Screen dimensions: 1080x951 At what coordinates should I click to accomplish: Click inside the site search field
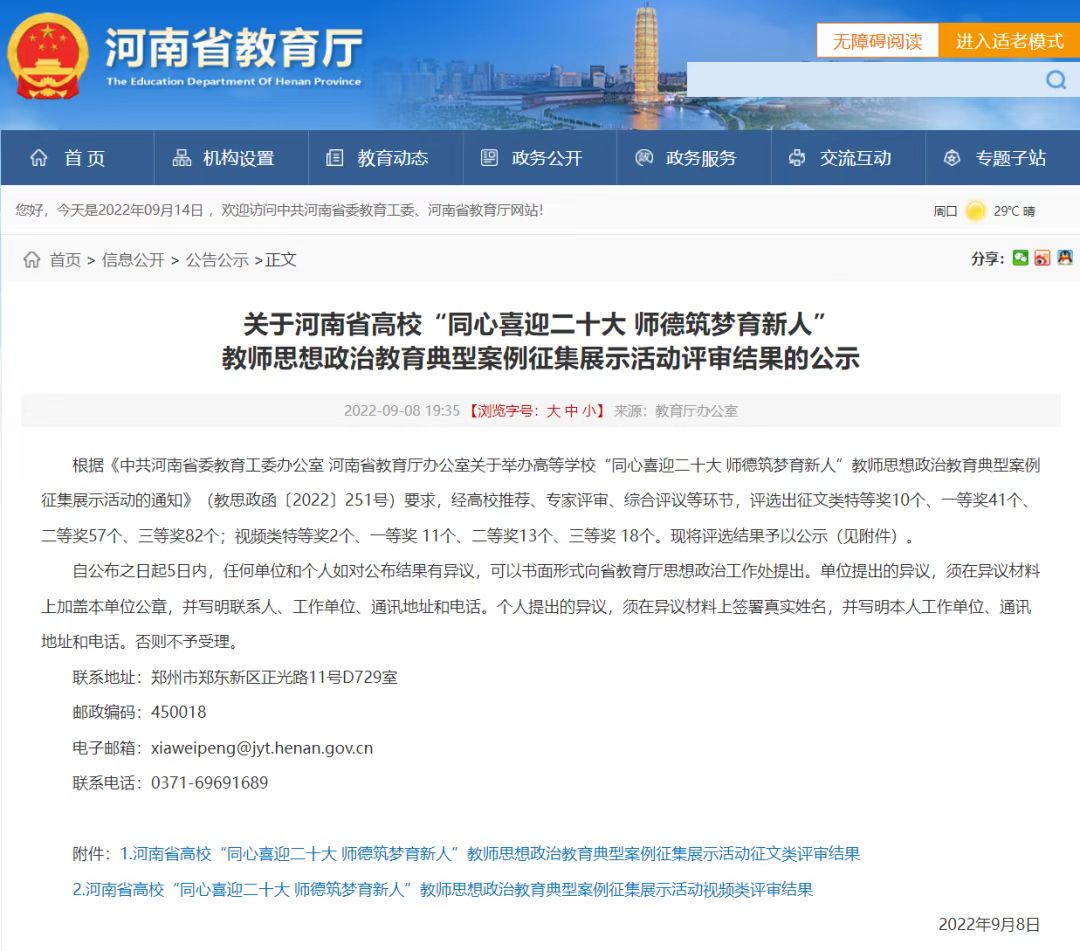(x=864, y=80)
